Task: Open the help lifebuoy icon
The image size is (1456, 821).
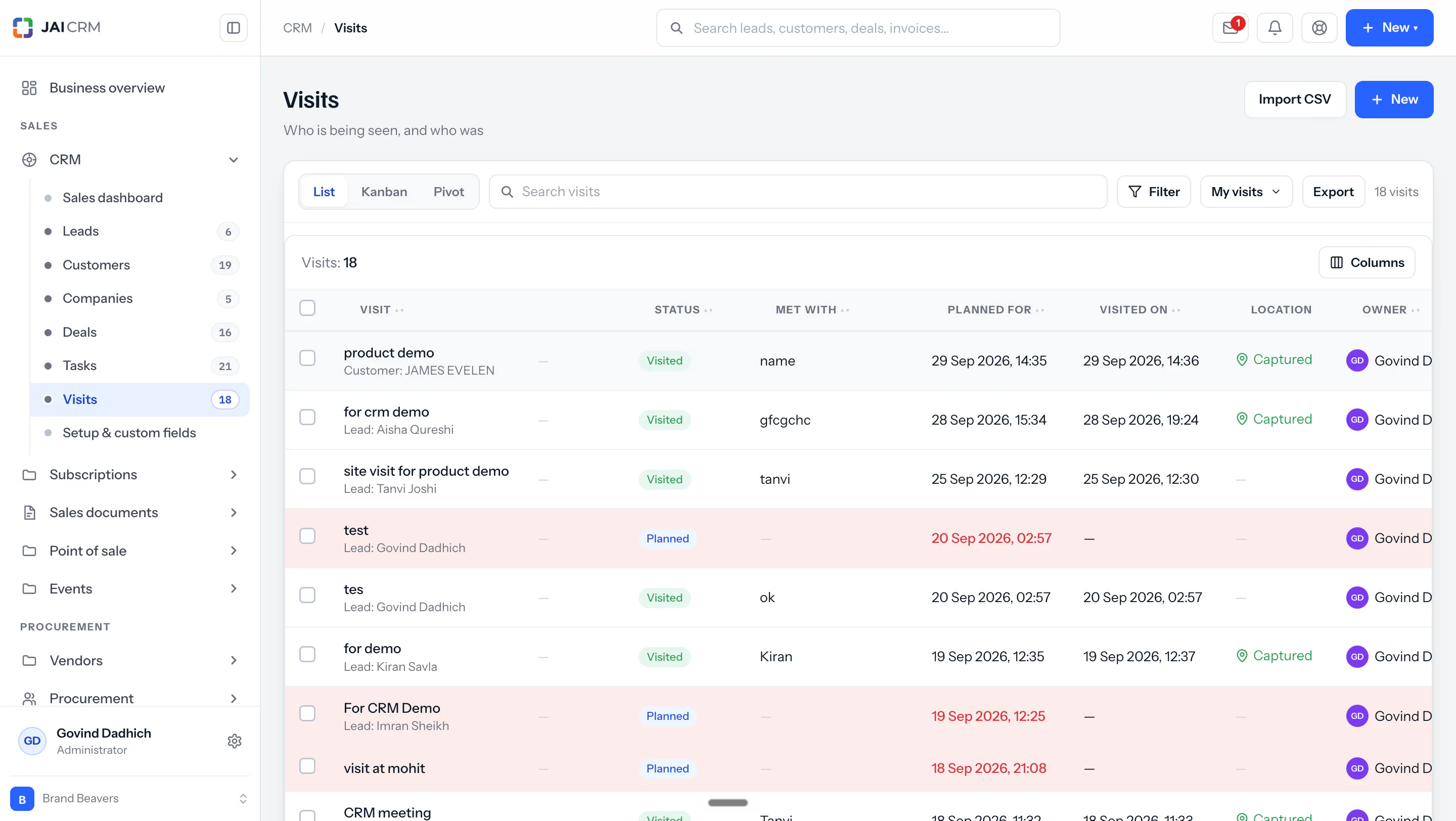Action: [x=1319, y=28]
